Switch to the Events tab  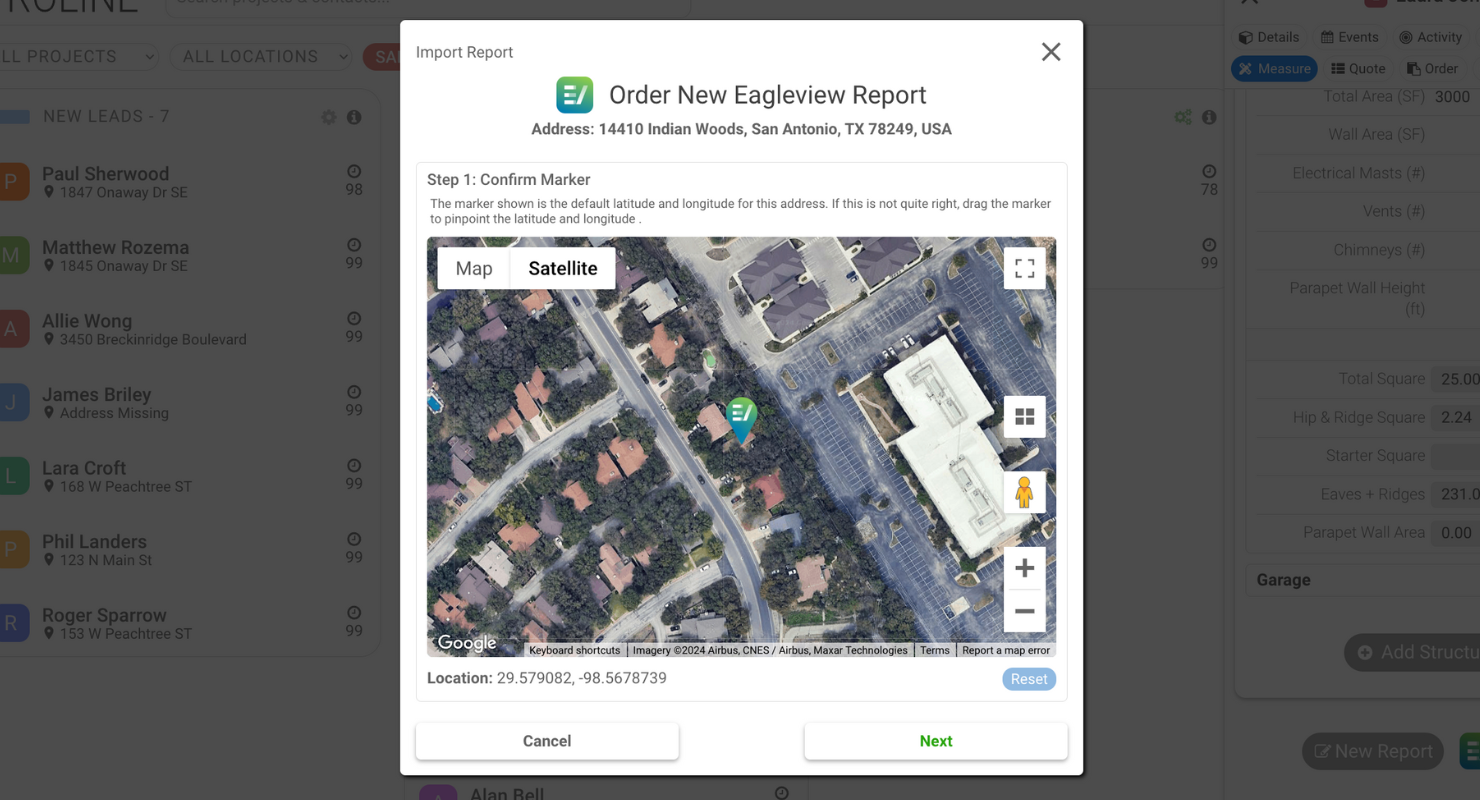click(x=1349, y=37)
